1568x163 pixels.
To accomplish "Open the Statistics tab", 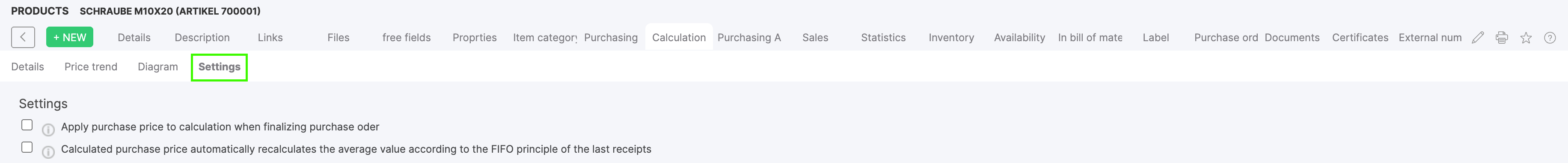I will point(883,37).
